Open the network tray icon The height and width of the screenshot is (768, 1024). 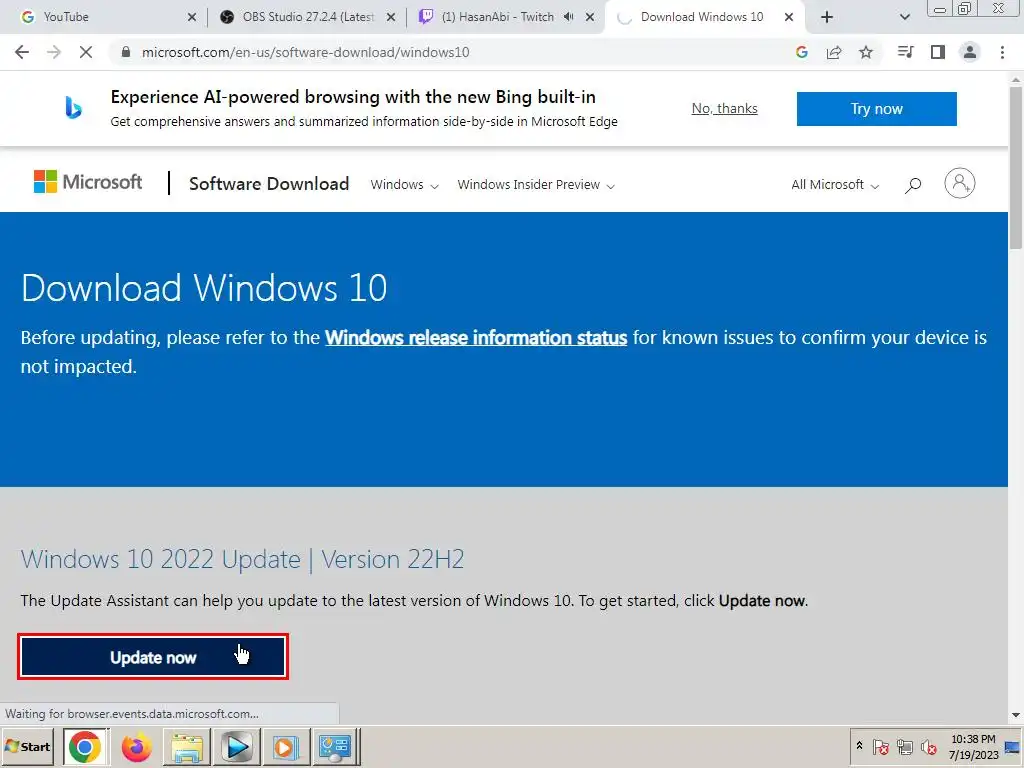click(904, 746)
